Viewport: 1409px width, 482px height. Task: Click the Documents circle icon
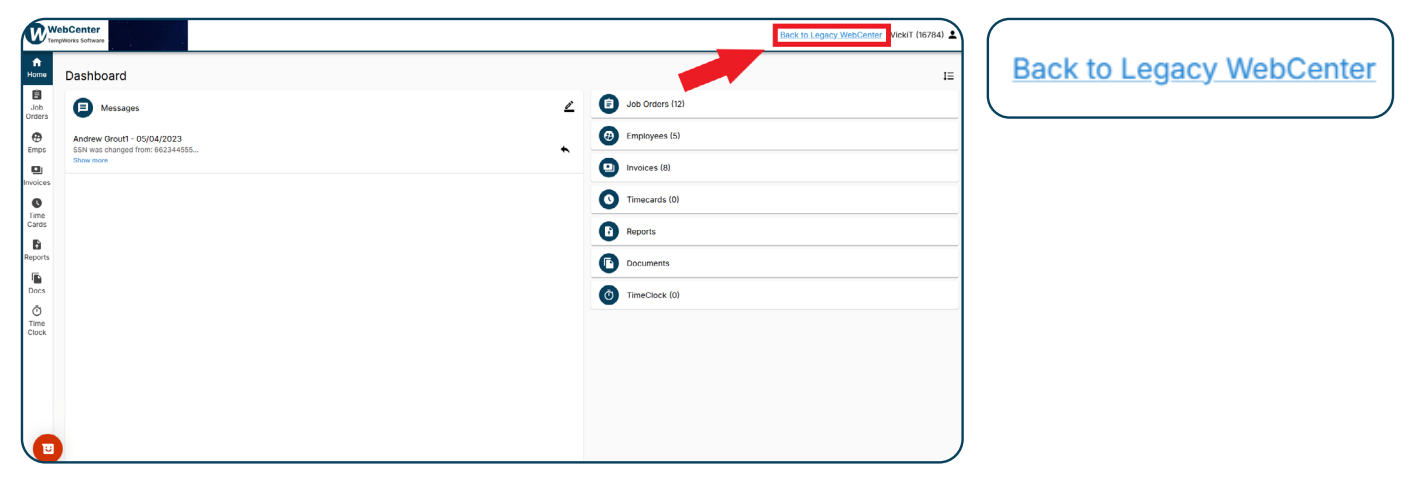click(609, 263)
